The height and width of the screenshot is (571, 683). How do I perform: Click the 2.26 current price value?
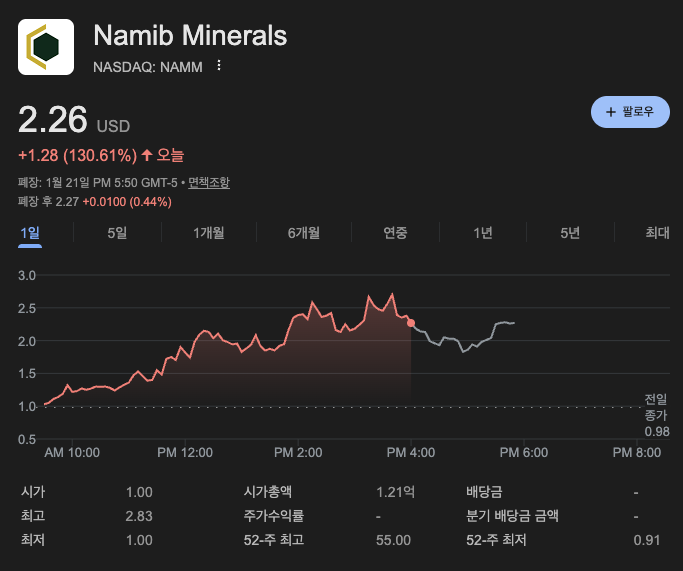[53, 120]
